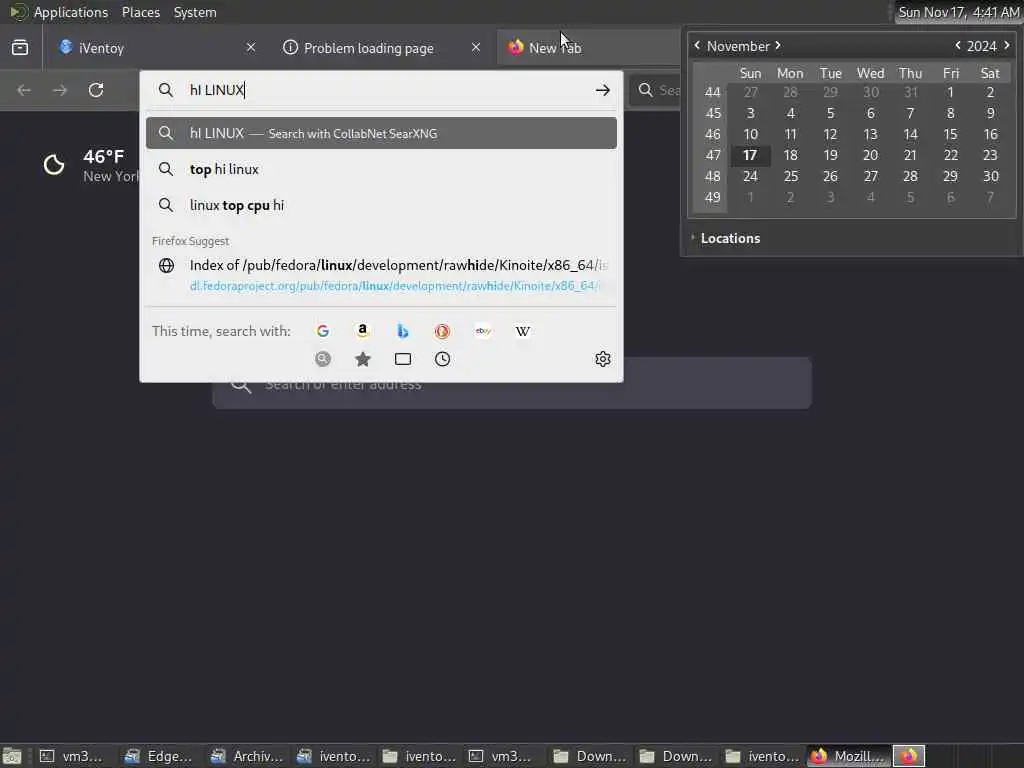This screenshot has width=1024, height=768.
Task: Open the Mozill... taskbar window
Action: [848, 756]
